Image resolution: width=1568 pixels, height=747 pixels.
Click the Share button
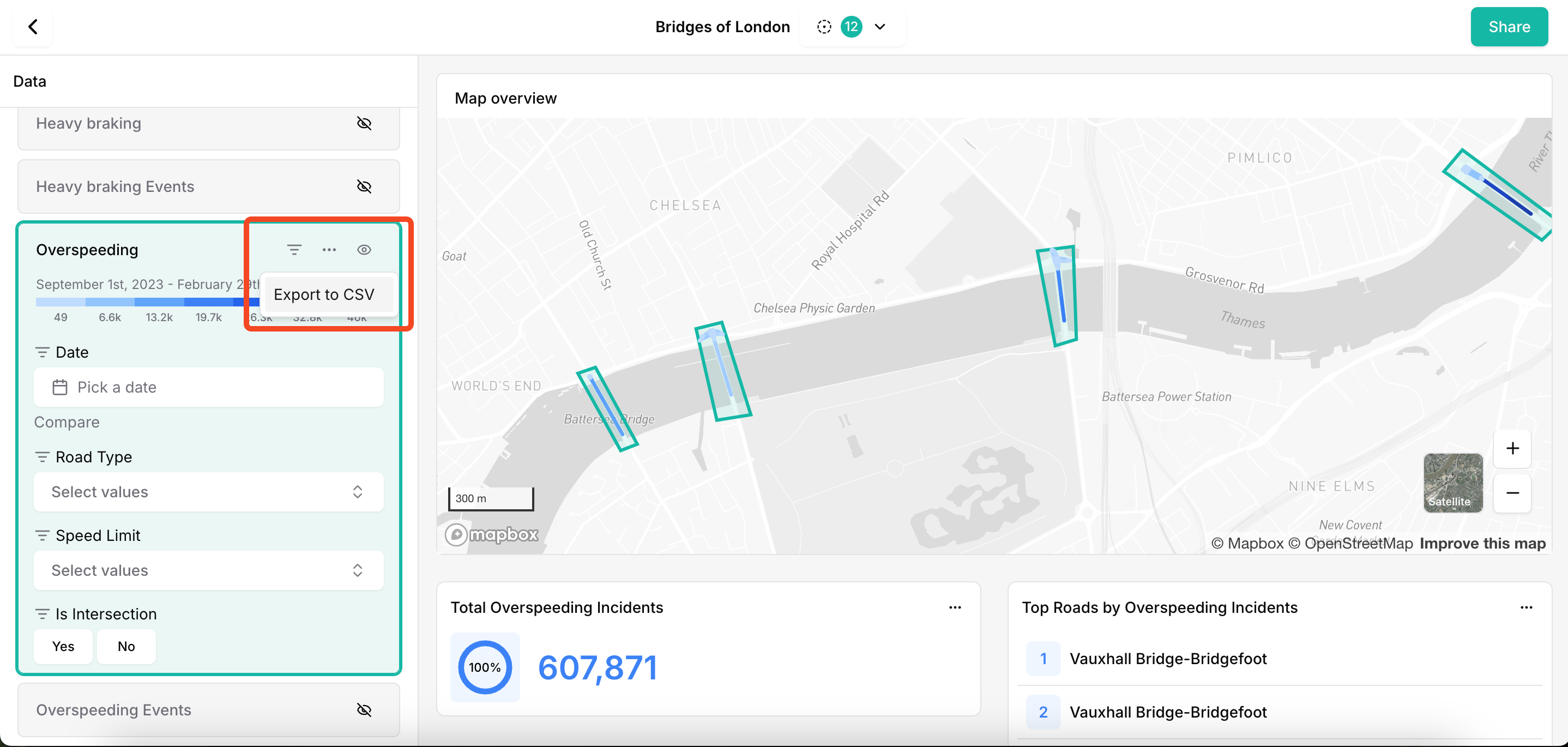[1509, 27]
